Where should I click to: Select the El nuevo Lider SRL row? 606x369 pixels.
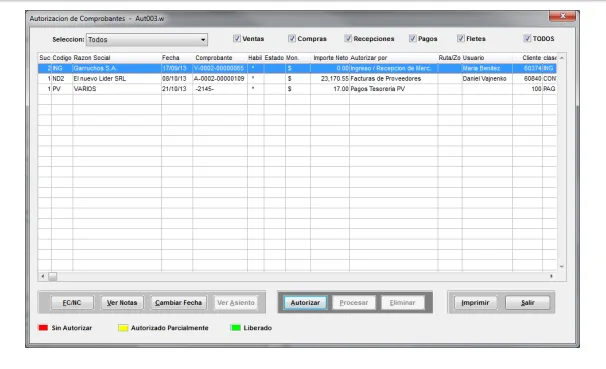coord(297,78)
